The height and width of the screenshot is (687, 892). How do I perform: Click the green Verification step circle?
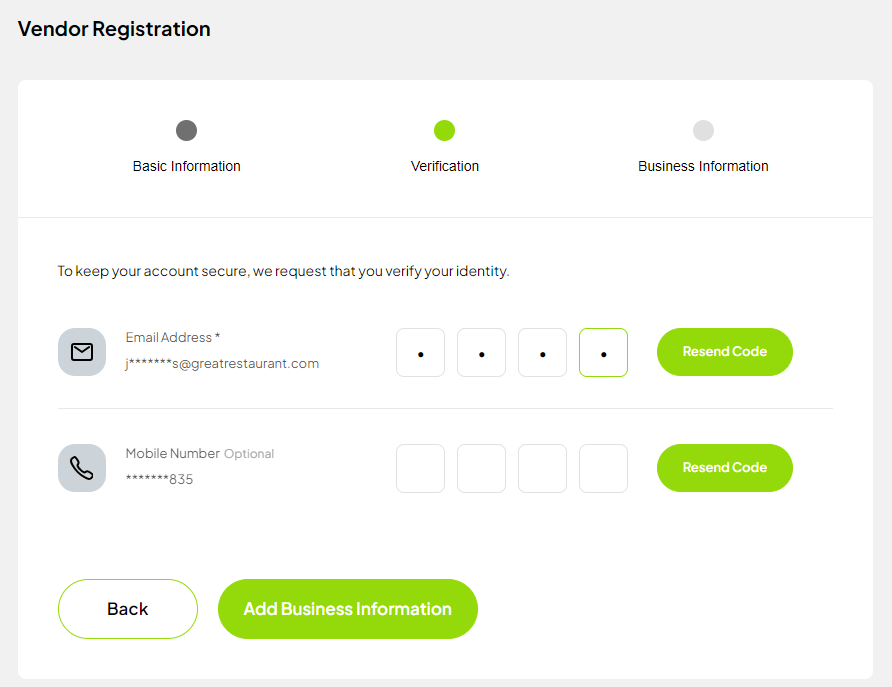point(445,130)
